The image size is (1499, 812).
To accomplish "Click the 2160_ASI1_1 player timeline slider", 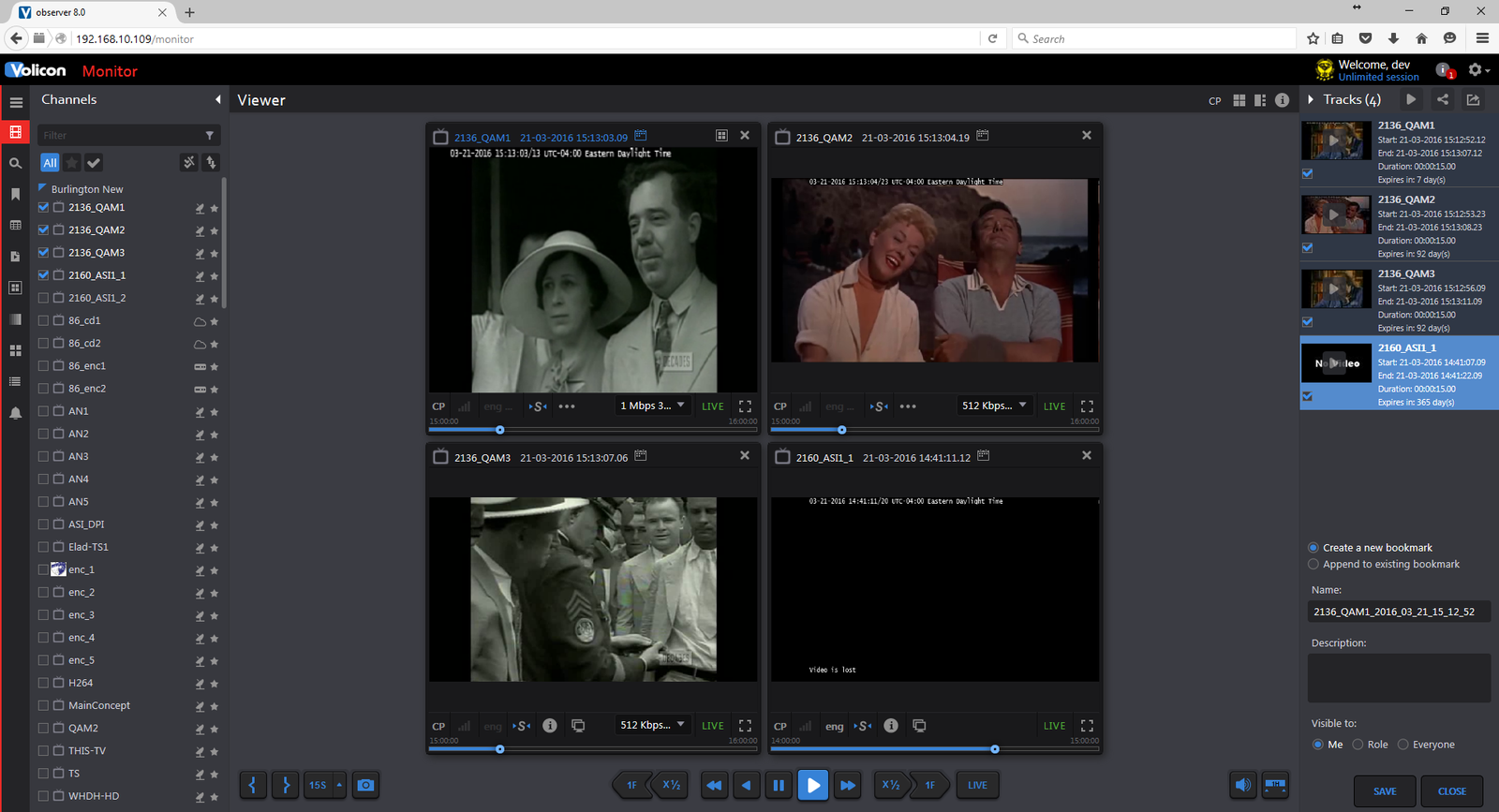I will tap(994, 749).
